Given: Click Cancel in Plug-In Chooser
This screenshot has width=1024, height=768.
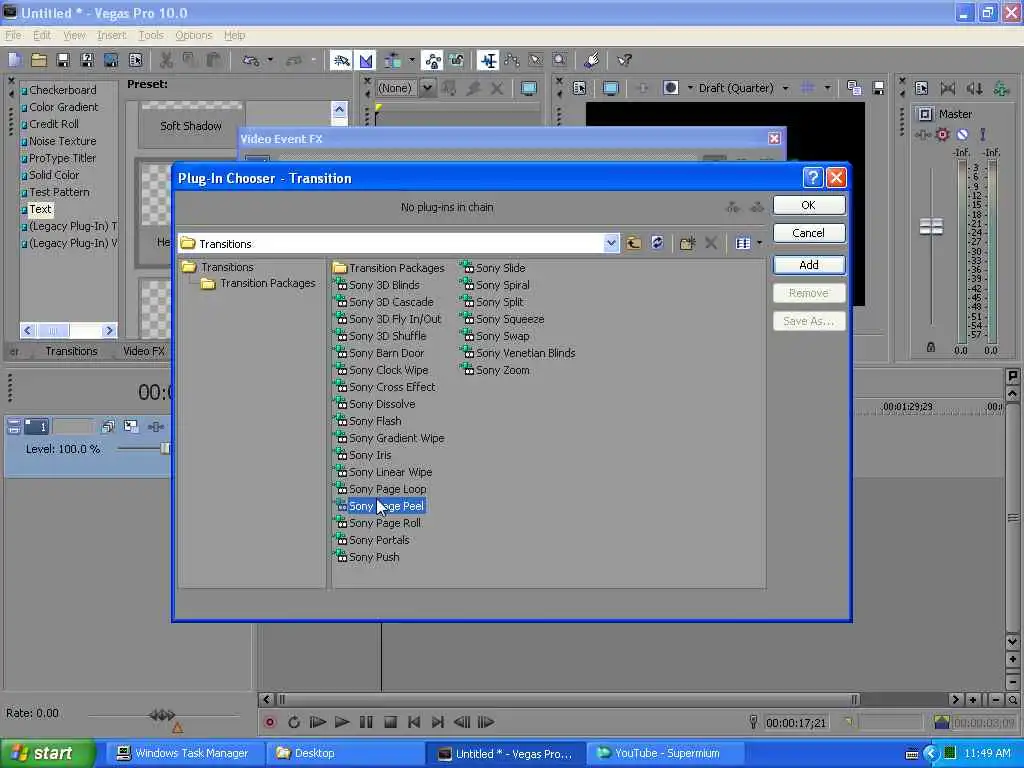Looking at the screenshot, I should pyautogui.click(x=808, y=233).
